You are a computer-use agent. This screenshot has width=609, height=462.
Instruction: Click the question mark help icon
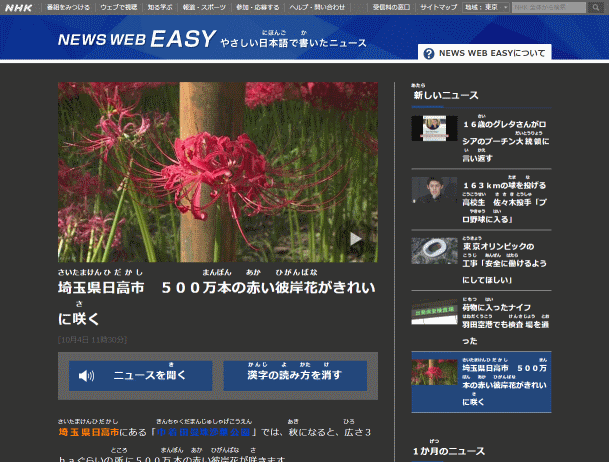(x=428, y=54)
